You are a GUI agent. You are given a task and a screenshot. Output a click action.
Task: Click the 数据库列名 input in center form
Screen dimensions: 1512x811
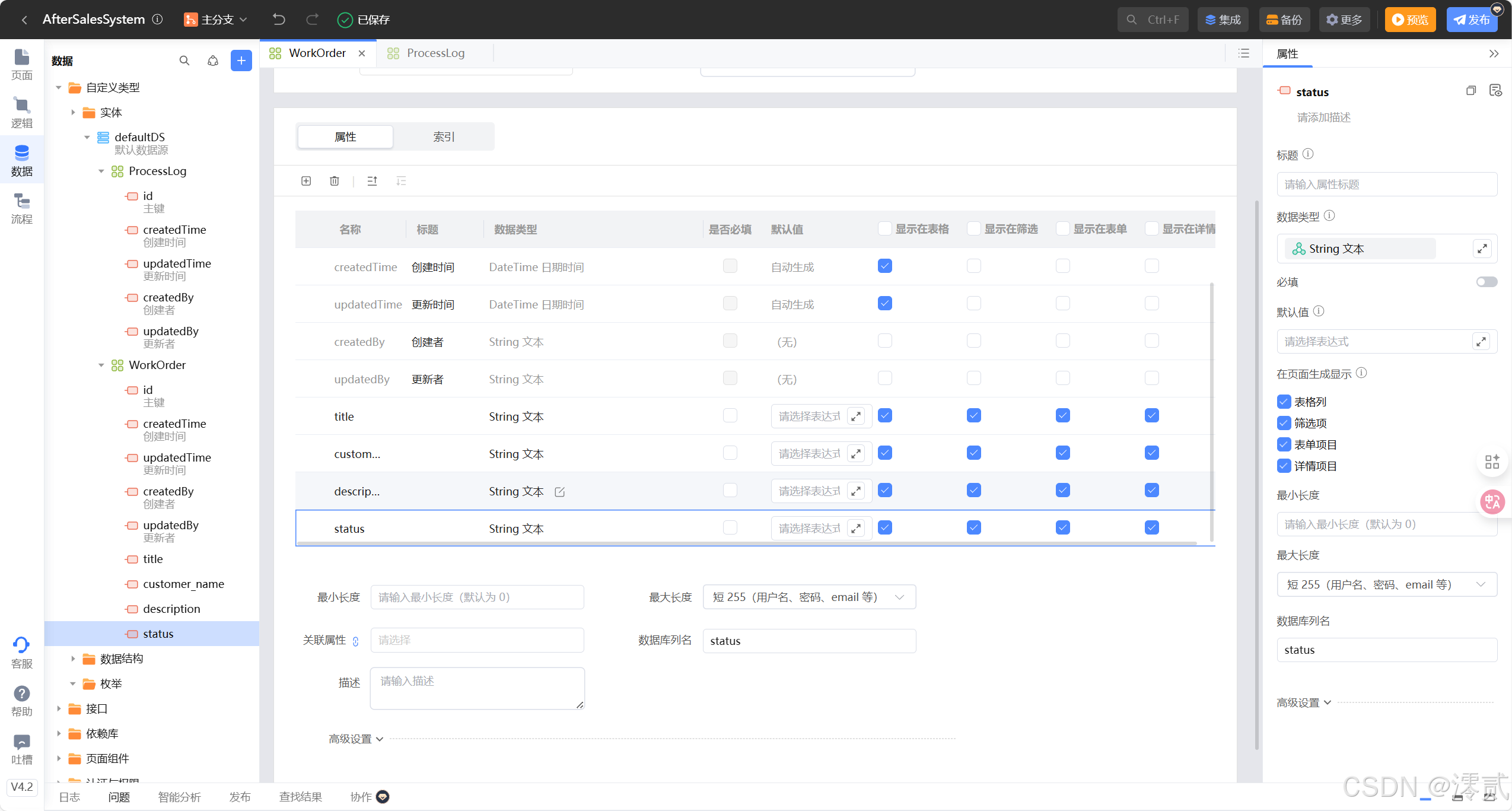(x=809, y=641)
